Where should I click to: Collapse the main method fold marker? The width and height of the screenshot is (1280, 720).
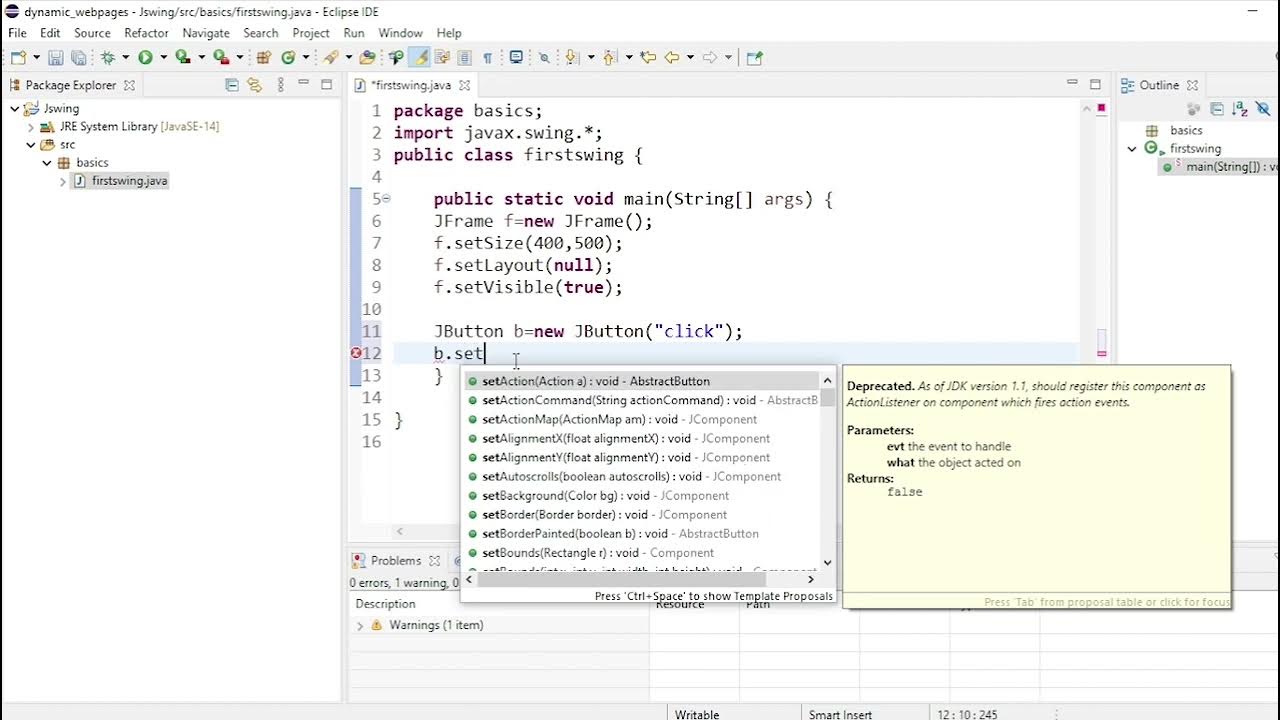point(386,199)
